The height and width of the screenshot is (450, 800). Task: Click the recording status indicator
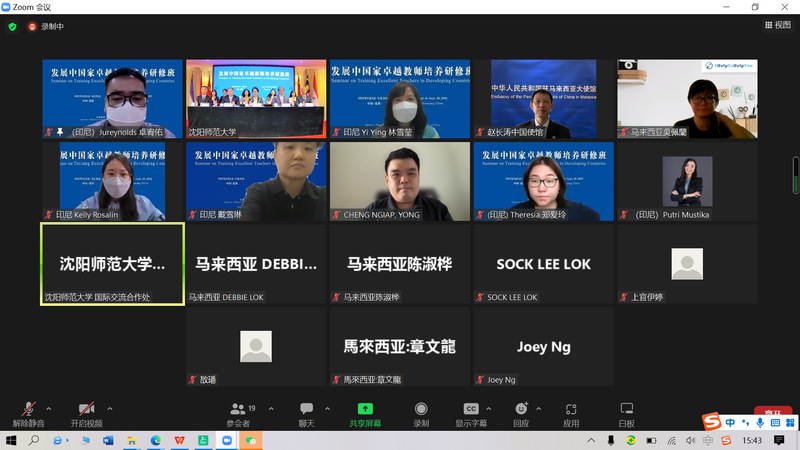(x=46, y=26)
